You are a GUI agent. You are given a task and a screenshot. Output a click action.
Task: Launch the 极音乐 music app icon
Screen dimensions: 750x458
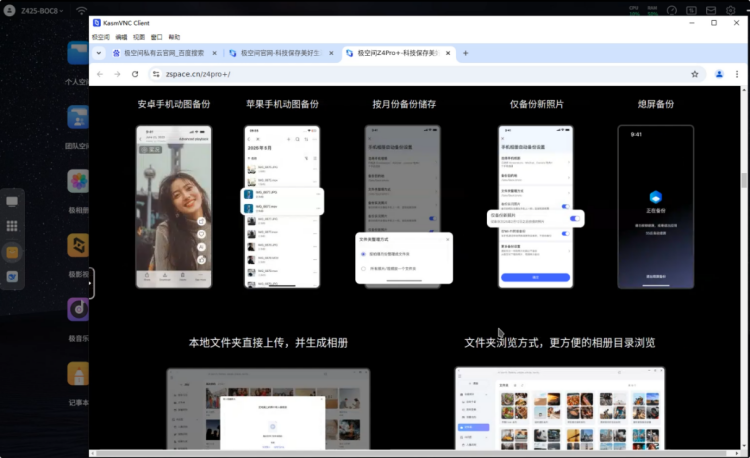point(78,310)
